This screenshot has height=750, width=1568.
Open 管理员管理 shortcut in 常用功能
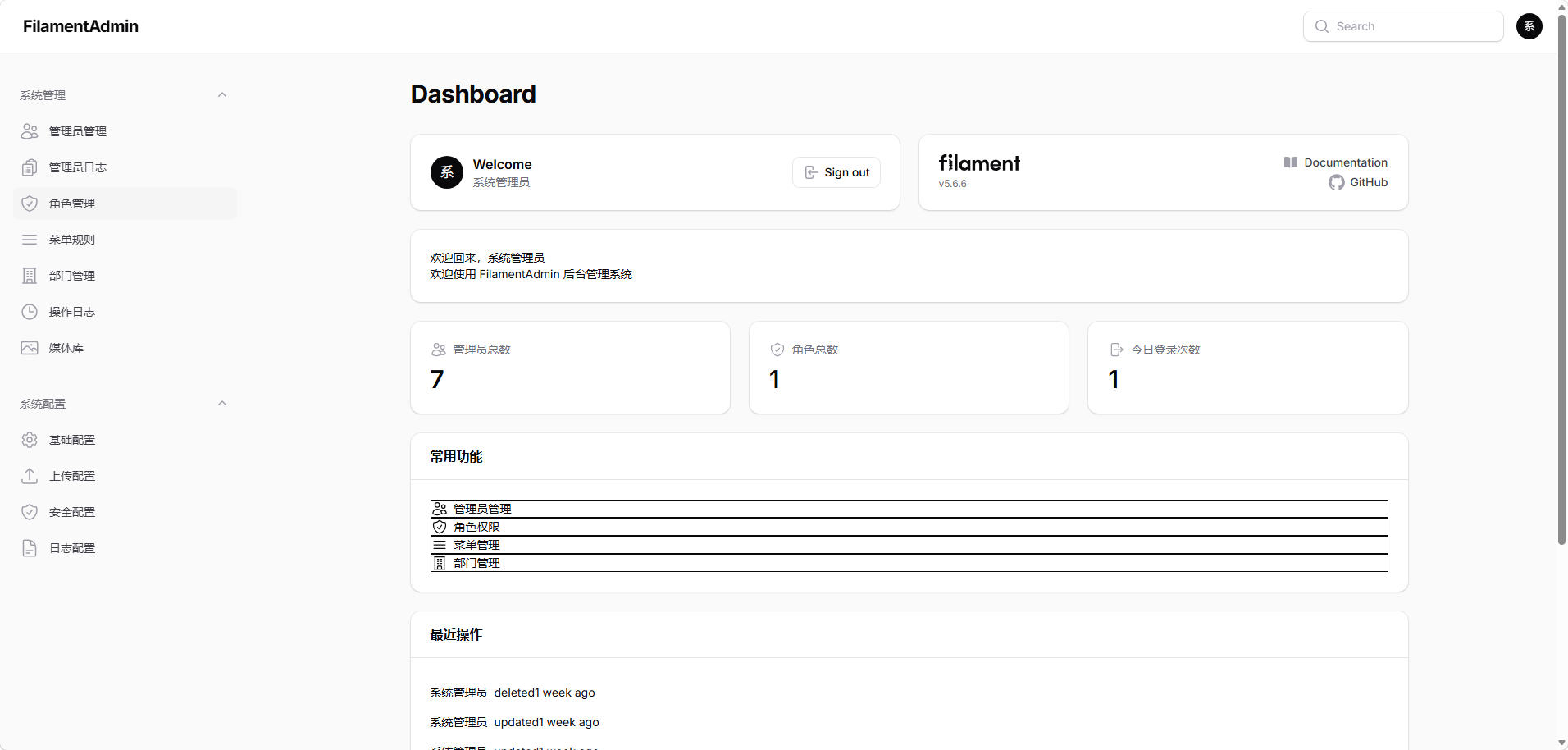point(909,509)
